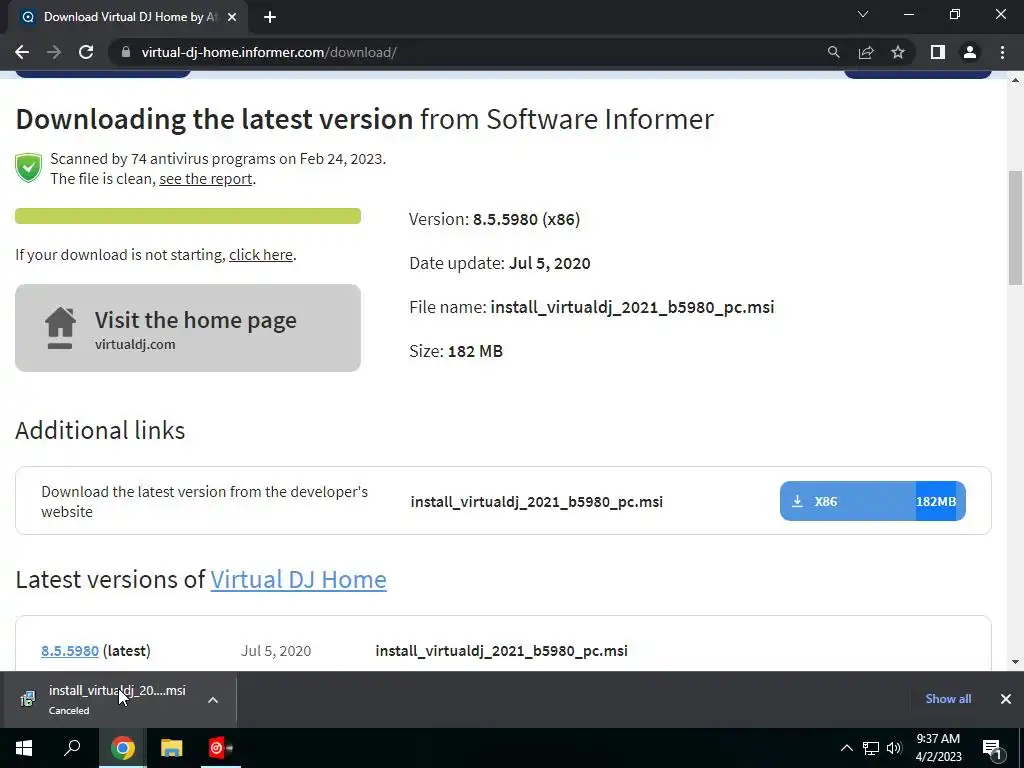The image size is (1024, 768).
Task: Open the Chrome profile icon
Action: point(970,52)
